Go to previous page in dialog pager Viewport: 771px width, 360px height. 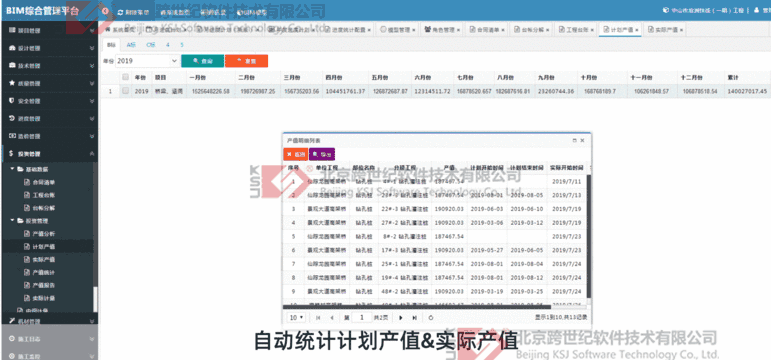pyautogui.click(x=332, y=318)
